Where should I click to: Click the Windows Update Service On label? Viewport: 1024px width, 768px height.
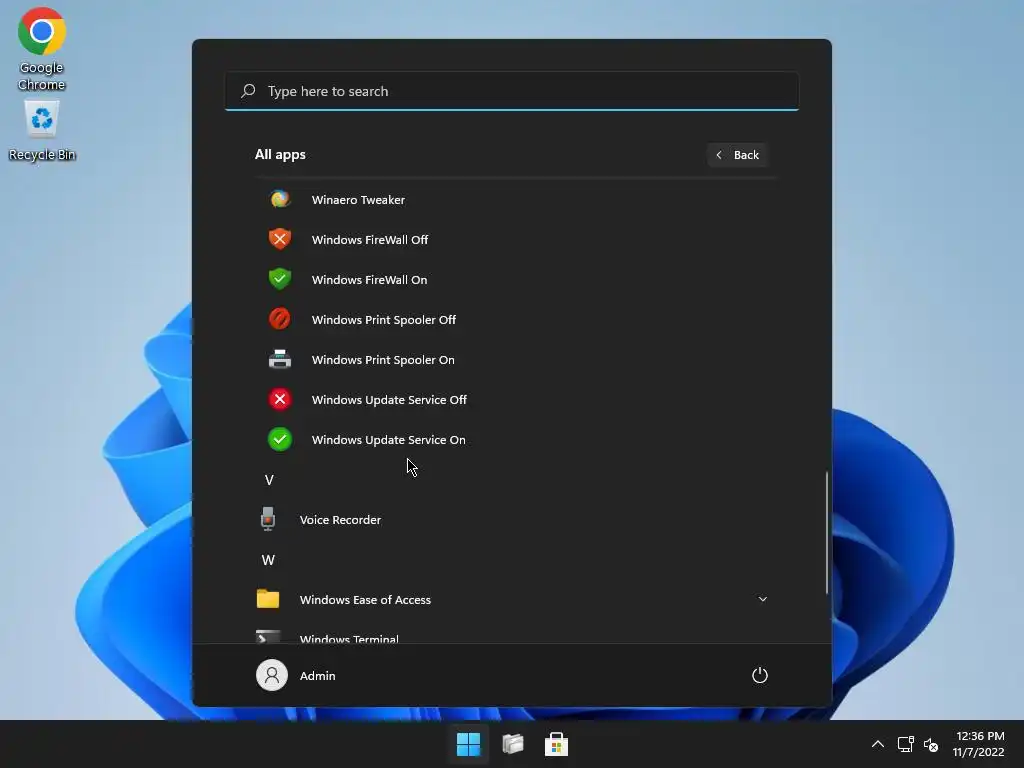[x=389, y=440]
